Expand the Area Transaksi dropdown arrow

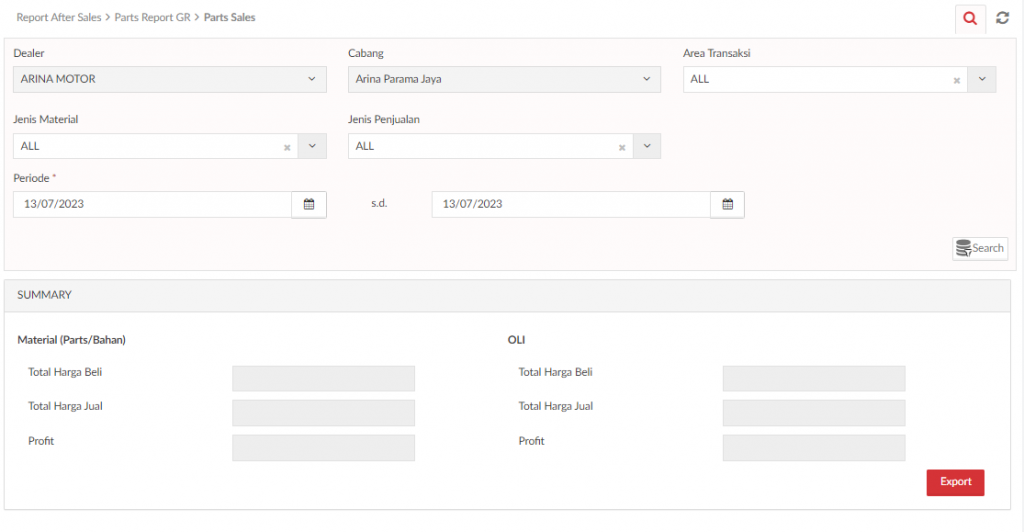[982, 79]
